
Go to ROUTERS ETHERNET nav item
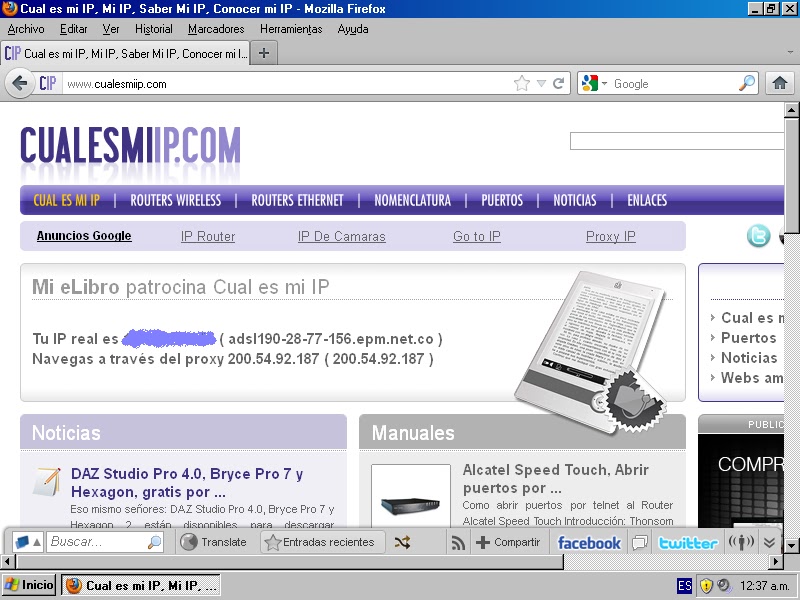click(297, 200)
